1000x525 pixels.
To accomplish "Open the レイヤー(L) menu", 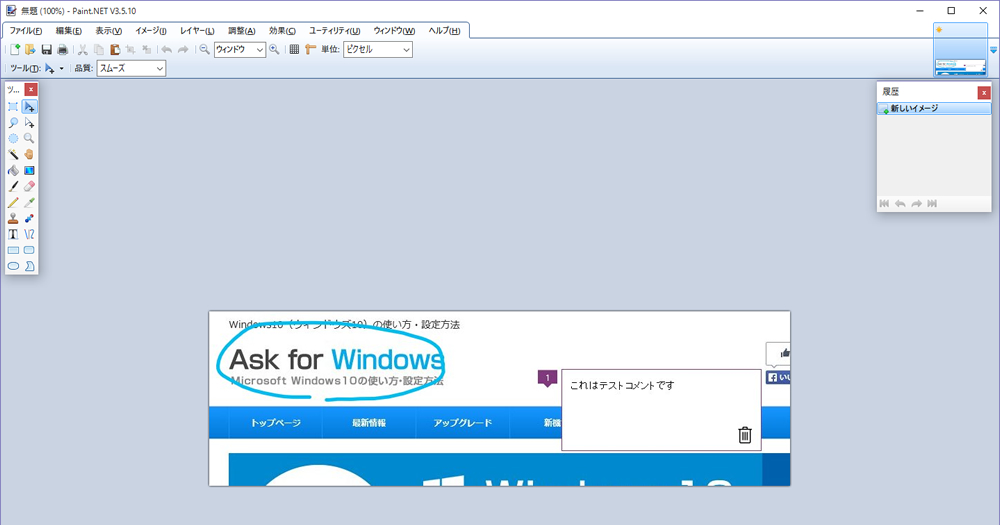I will 197,31.
